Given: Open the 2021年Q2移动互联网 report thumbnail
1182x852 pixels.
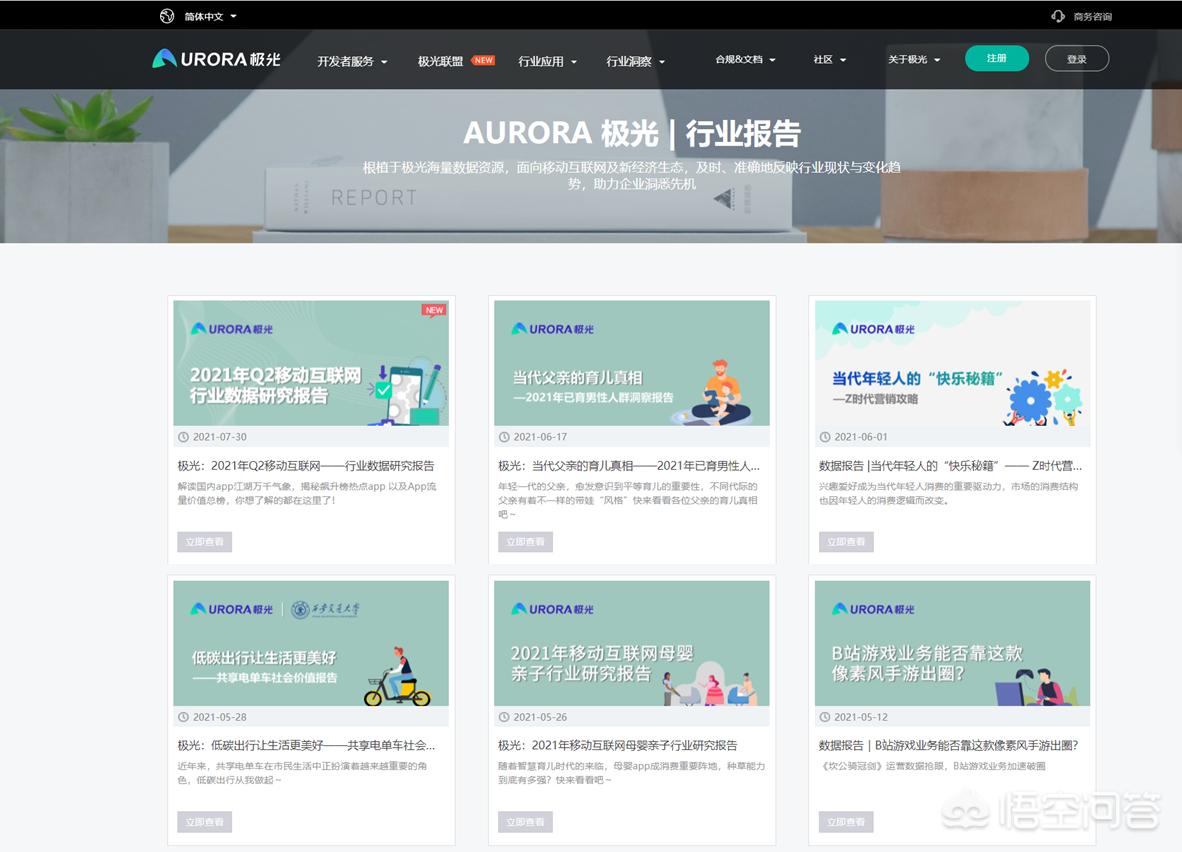Looking at the screenshot, I should 311,363.
